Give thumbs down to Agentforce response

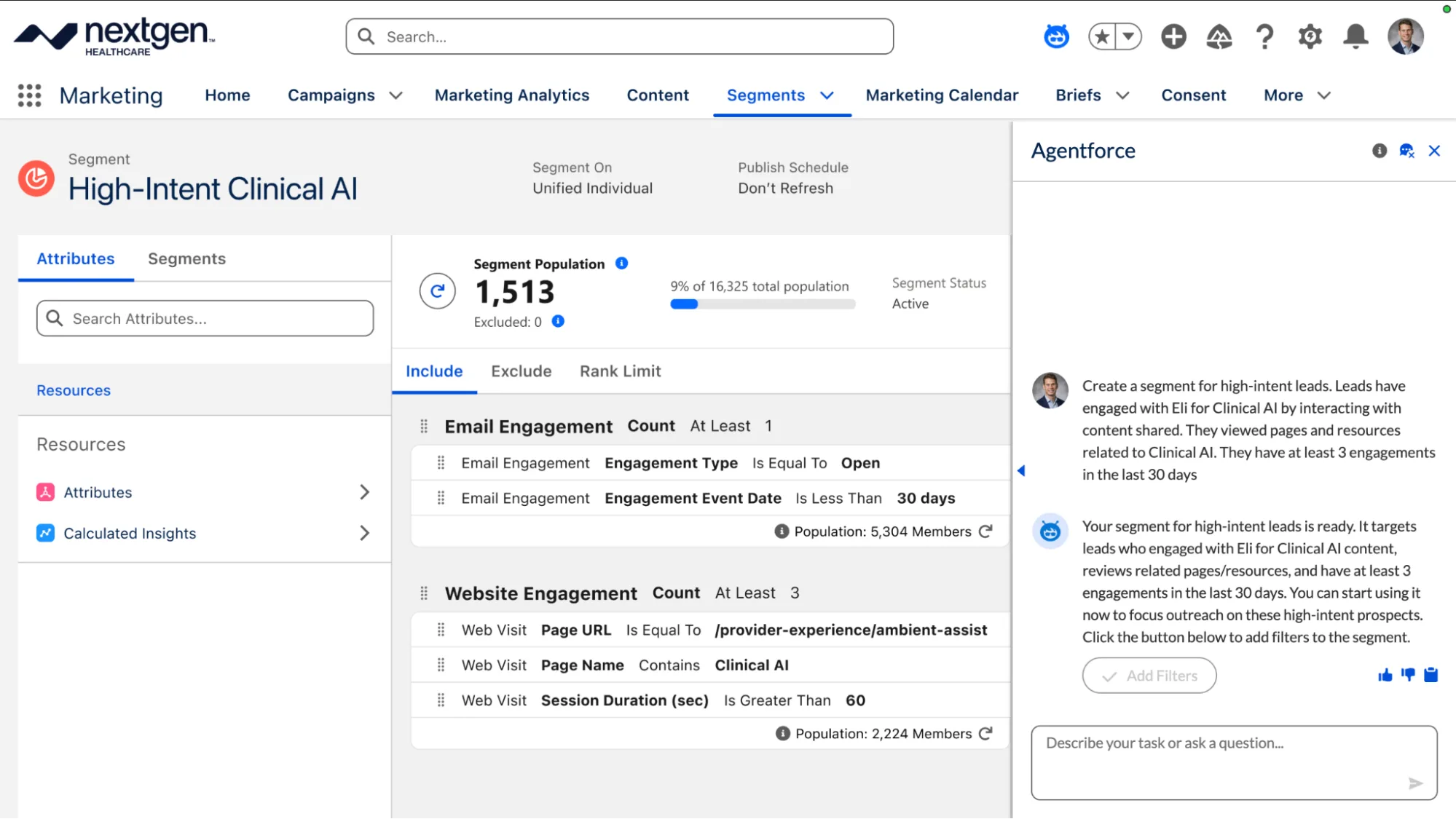pyautogui.click(x=1408, y=676)
